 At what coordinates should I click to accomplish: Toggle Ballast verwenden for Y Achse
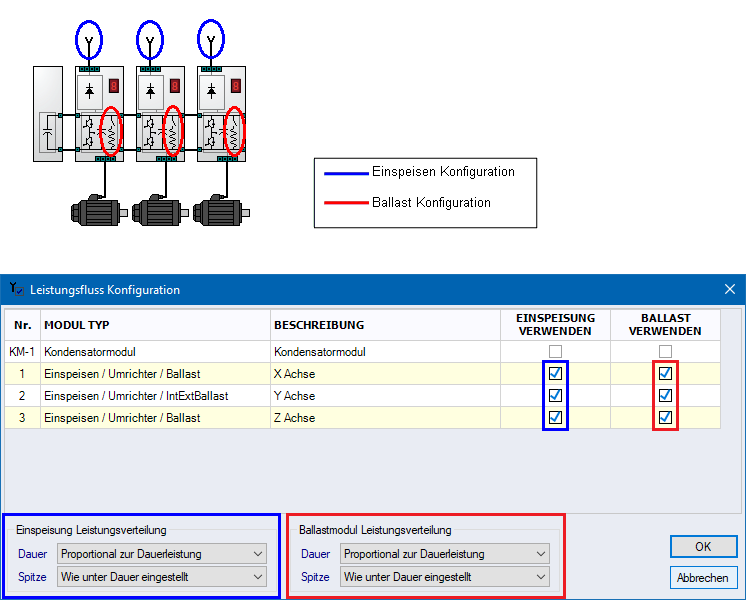click(665, 396)
